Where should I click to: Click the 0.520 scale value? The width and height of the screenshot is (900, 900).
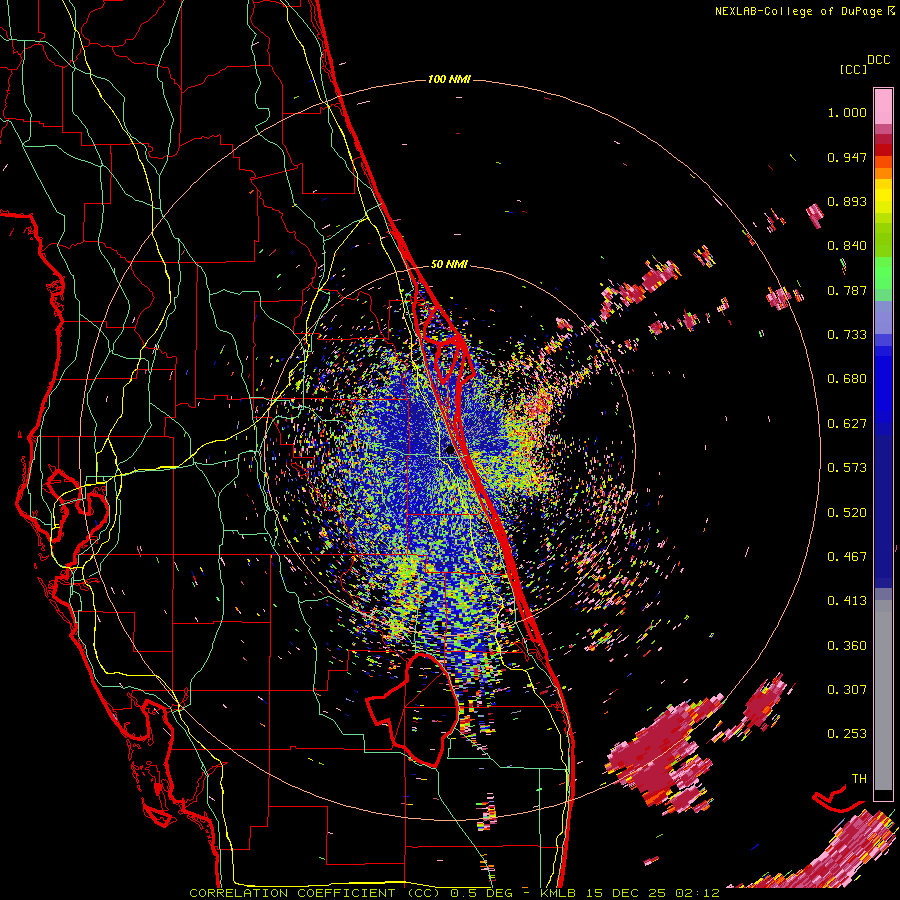coord(847,513)
